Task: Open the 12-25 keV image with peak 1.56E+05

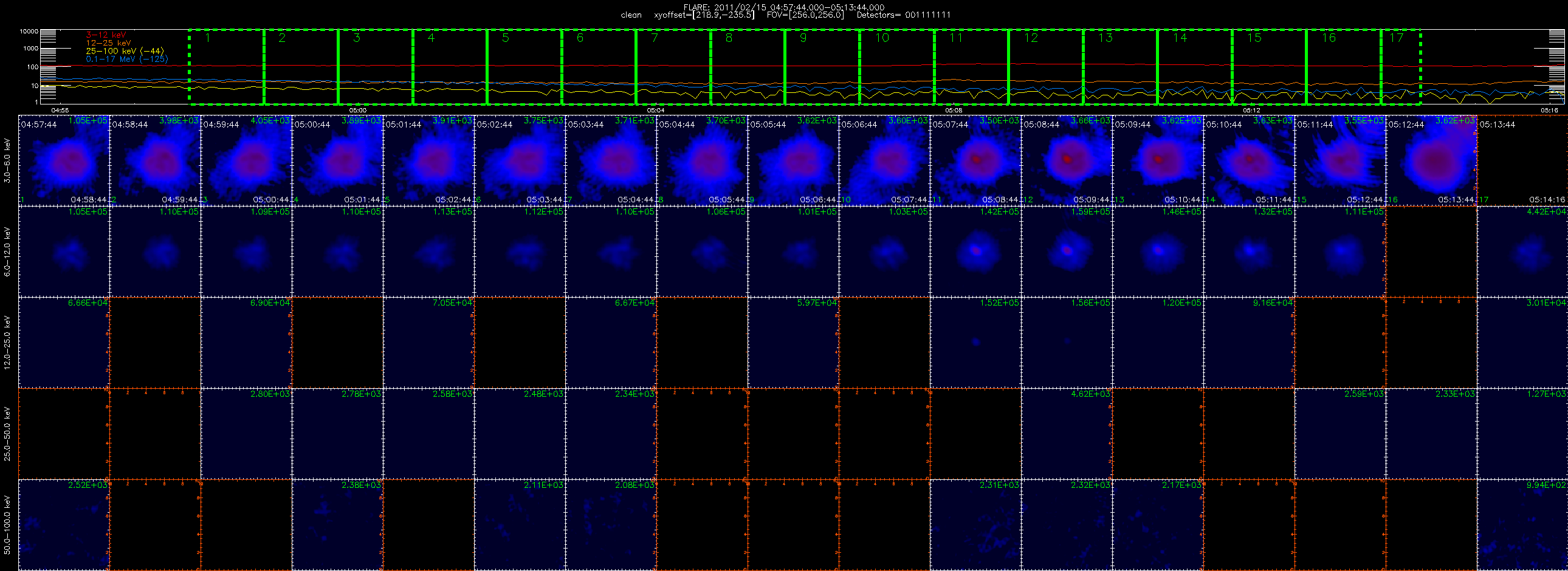Action: coord(1067,343)
